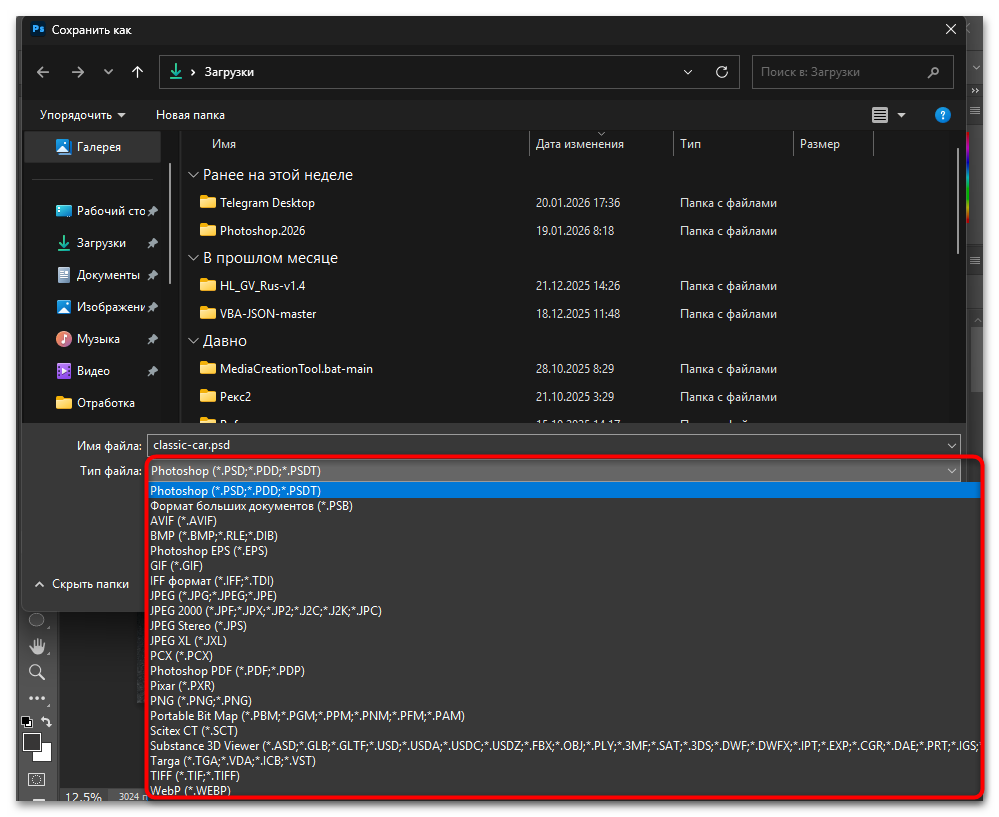The image size is (999, 817).
Task: Collapse the 'Ранее на этой неделе' group
Action: coord(194,175)
